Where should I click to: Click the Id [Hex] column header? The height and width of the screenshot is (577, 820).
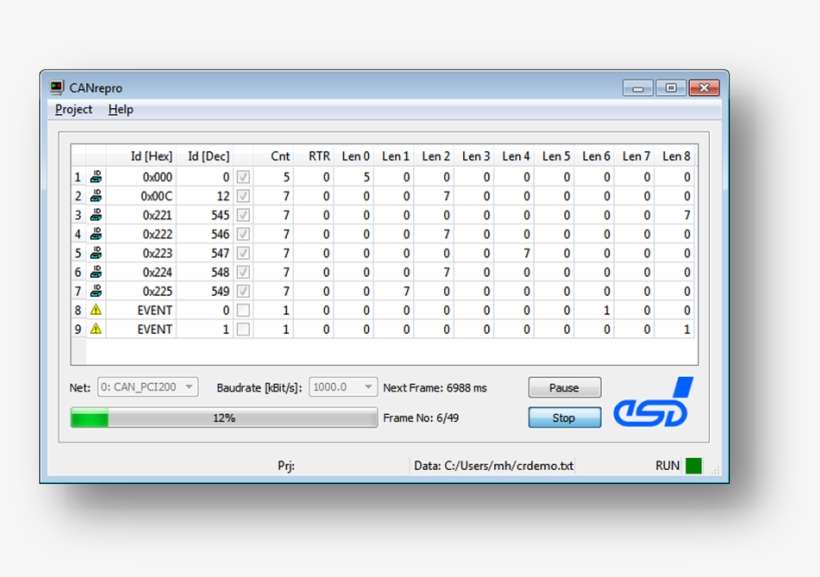pos(151,156)
